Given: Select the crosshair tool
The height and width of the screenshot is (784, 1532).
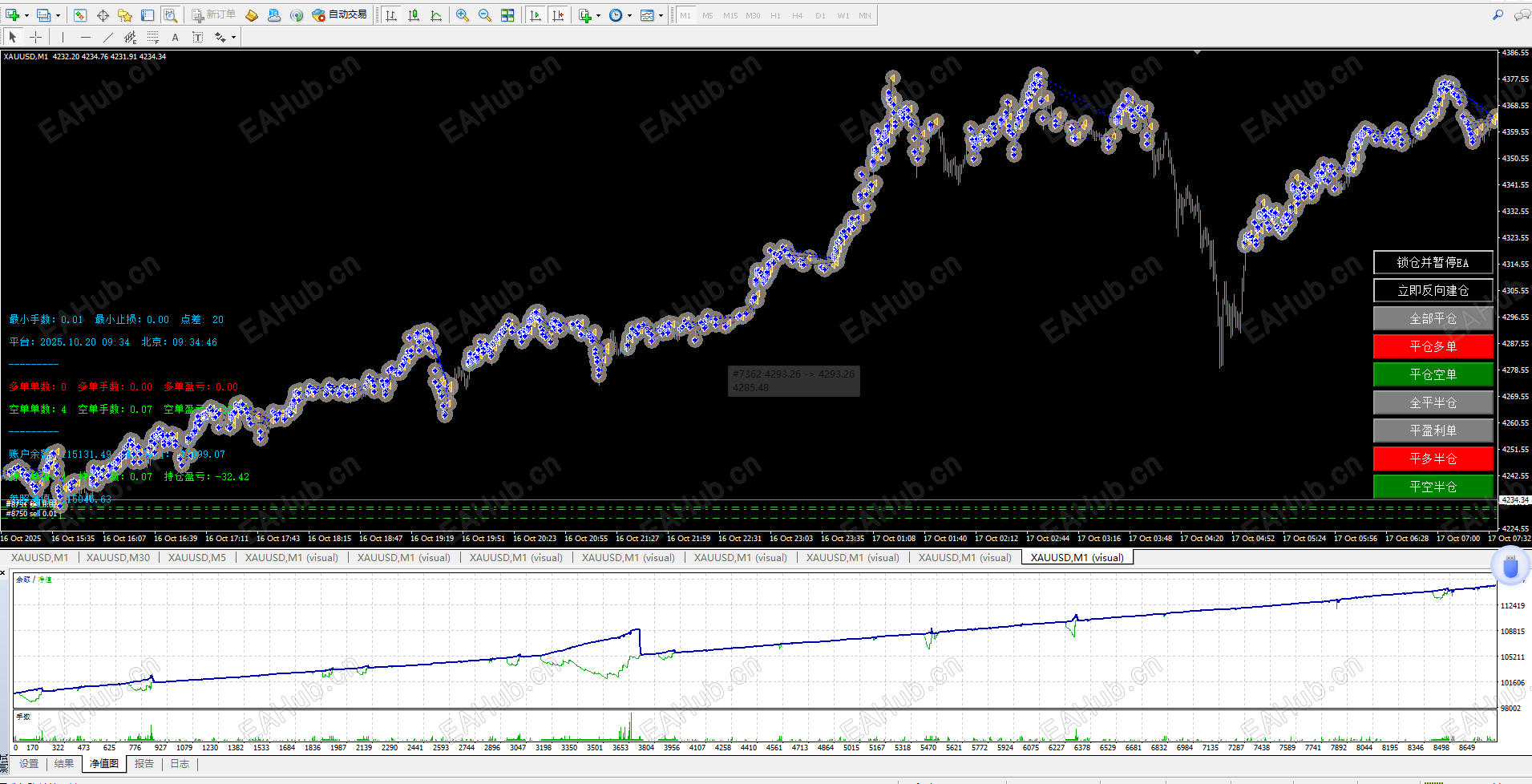Looking at the screenshot, I should click(35, 37).
